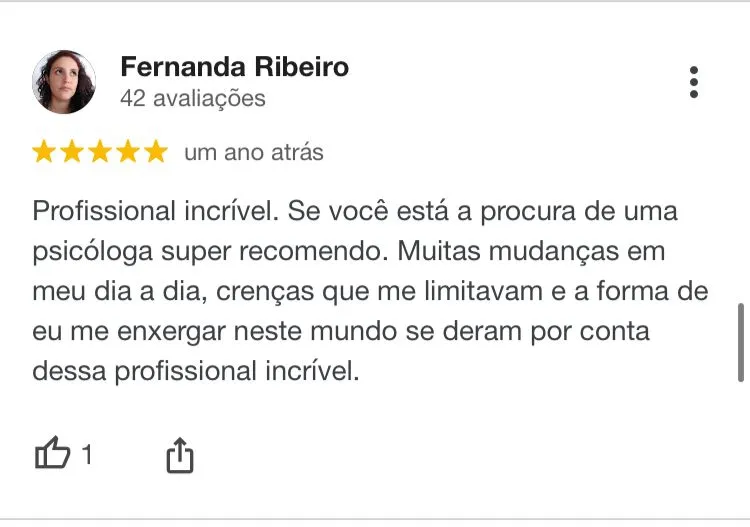The image size is (750, 527).
Task: Click the second yellow rating star
Action: (x=72, y=152)
